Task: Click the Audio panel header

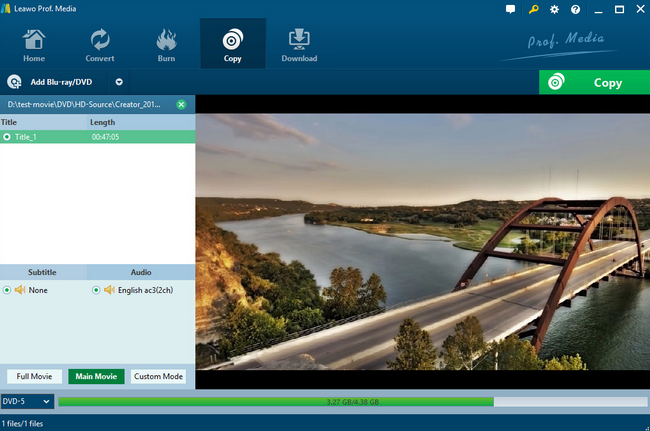Action: click(x=141, y=272)
